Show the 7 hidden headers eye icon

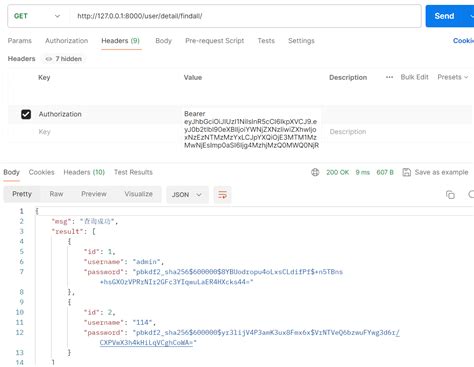pos(49,59)
